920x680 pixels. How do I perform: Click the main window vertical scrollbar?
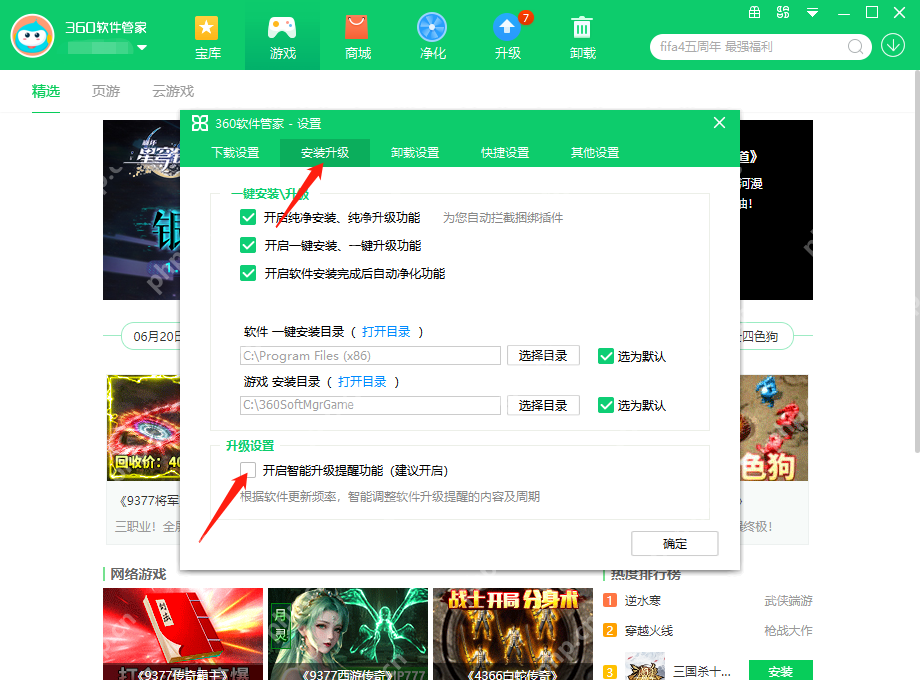tap(916, 261)
